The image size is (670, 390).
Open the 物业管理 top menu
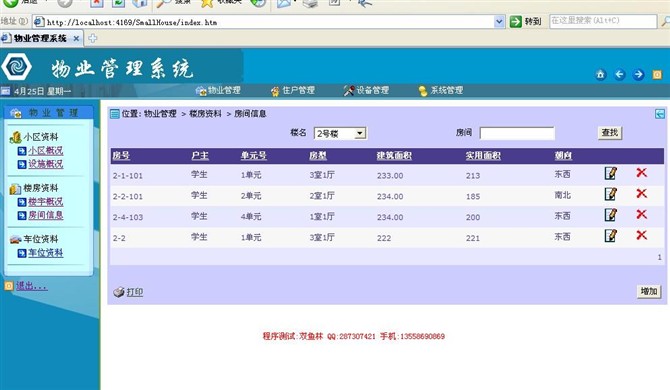218,90
